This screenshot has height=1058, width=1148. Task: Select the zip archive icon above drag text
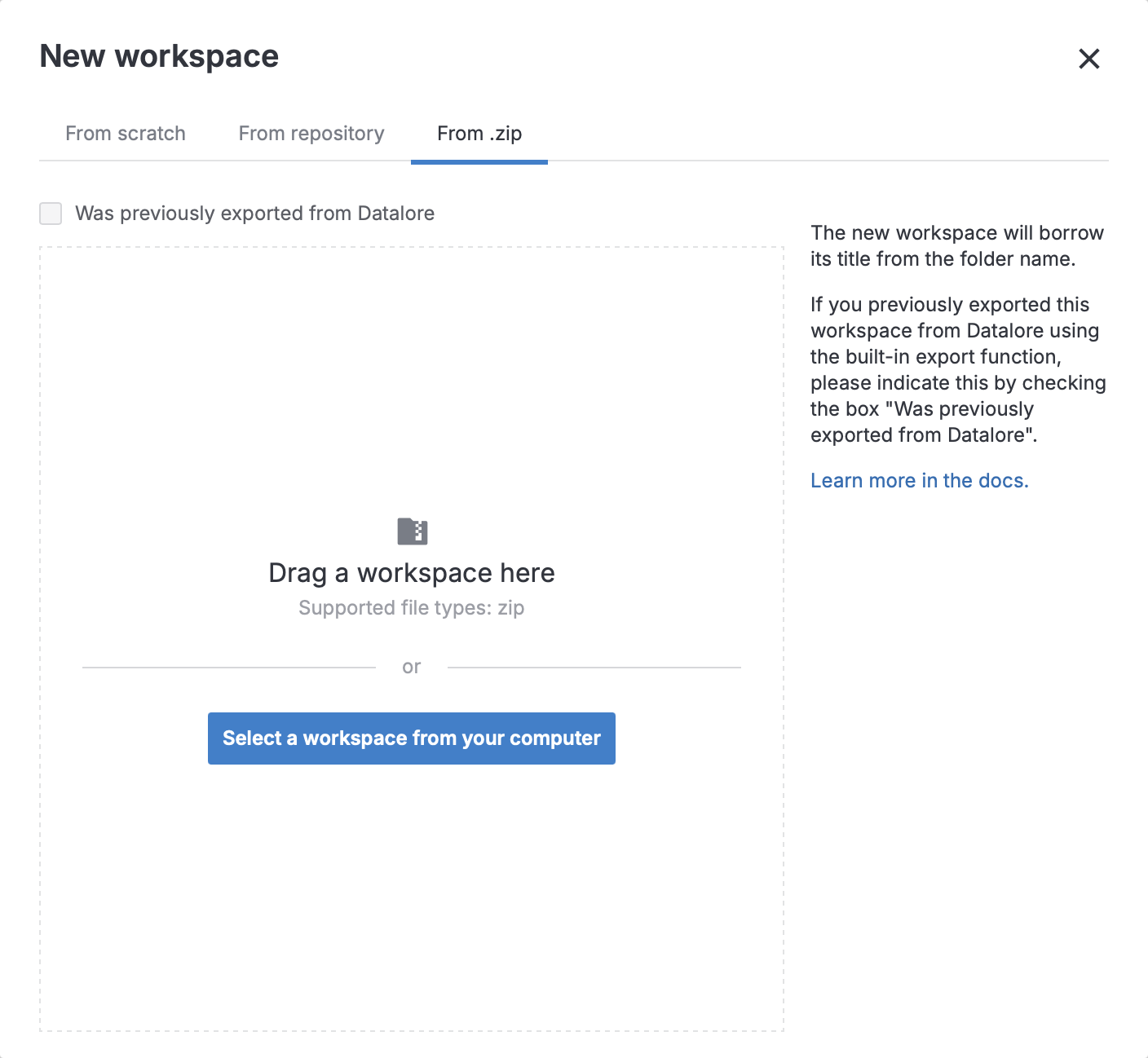[x=411, y=530]
